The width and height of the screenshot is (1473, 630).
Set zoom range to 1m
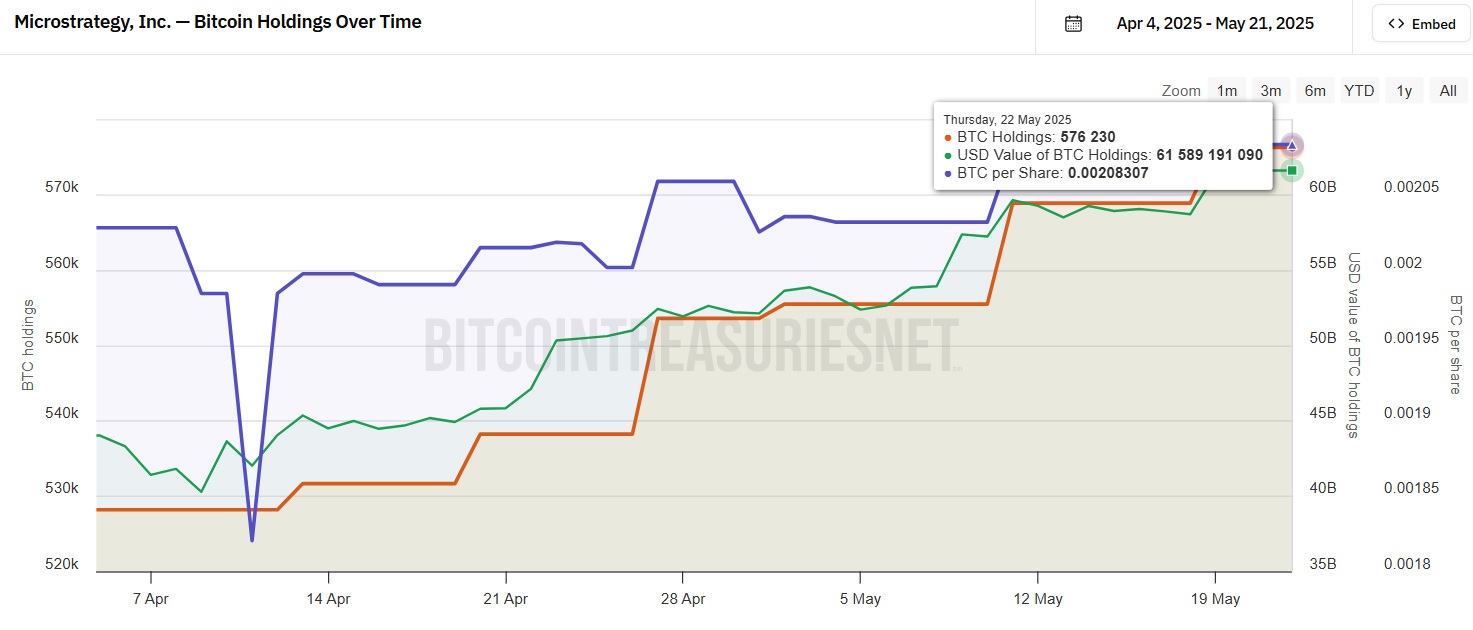tap(1227, 91)
